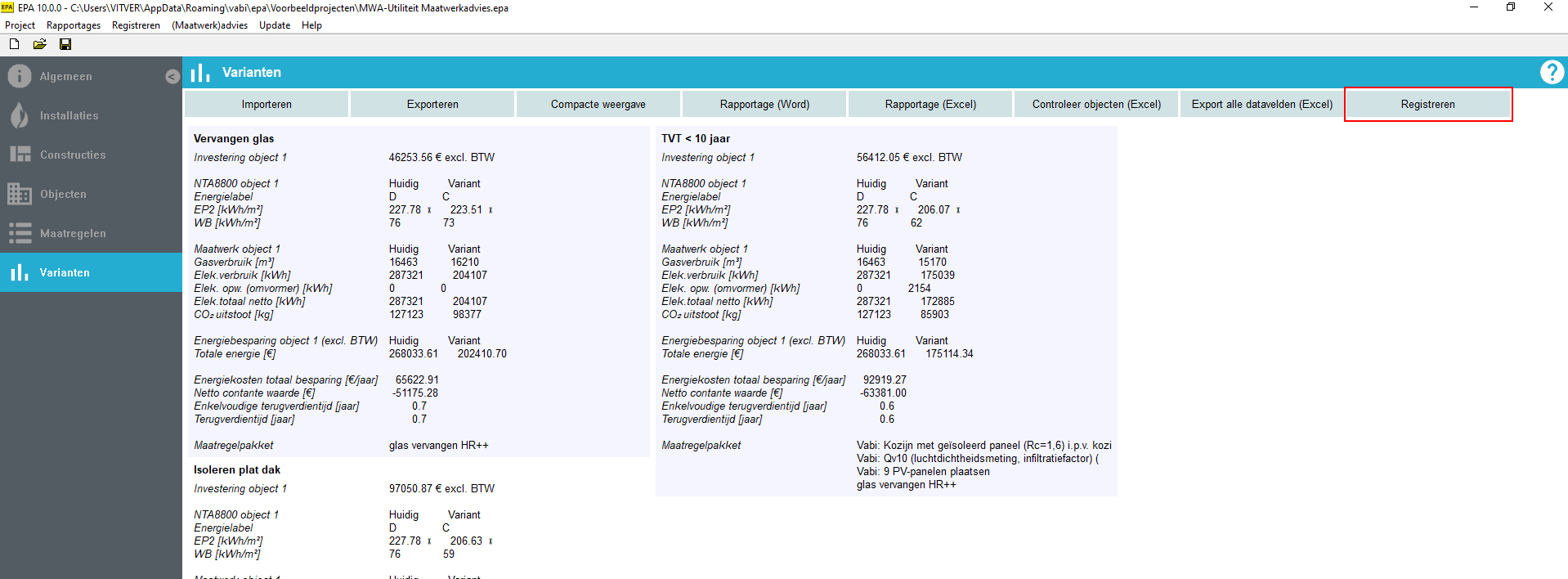Click the package text glas vervangen HR++ in Vervangen glas
Screen dimensions: 1568x579
[x=438, y=445]
